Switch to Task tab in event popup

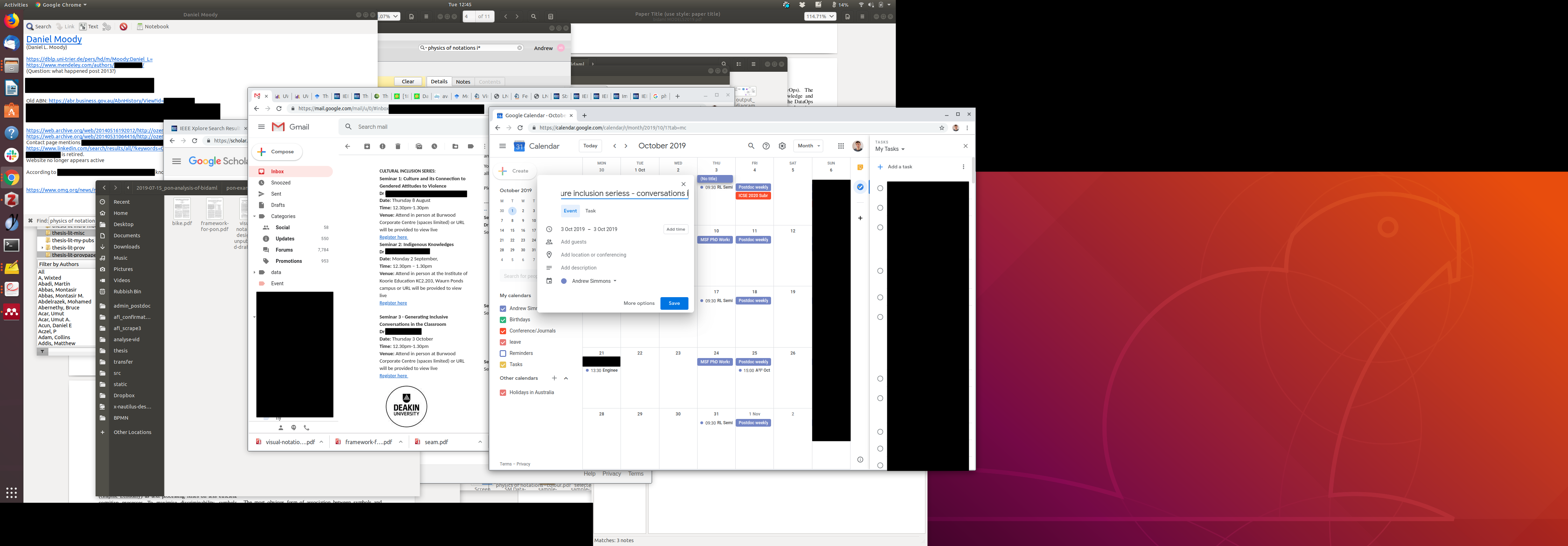point(590,211)
